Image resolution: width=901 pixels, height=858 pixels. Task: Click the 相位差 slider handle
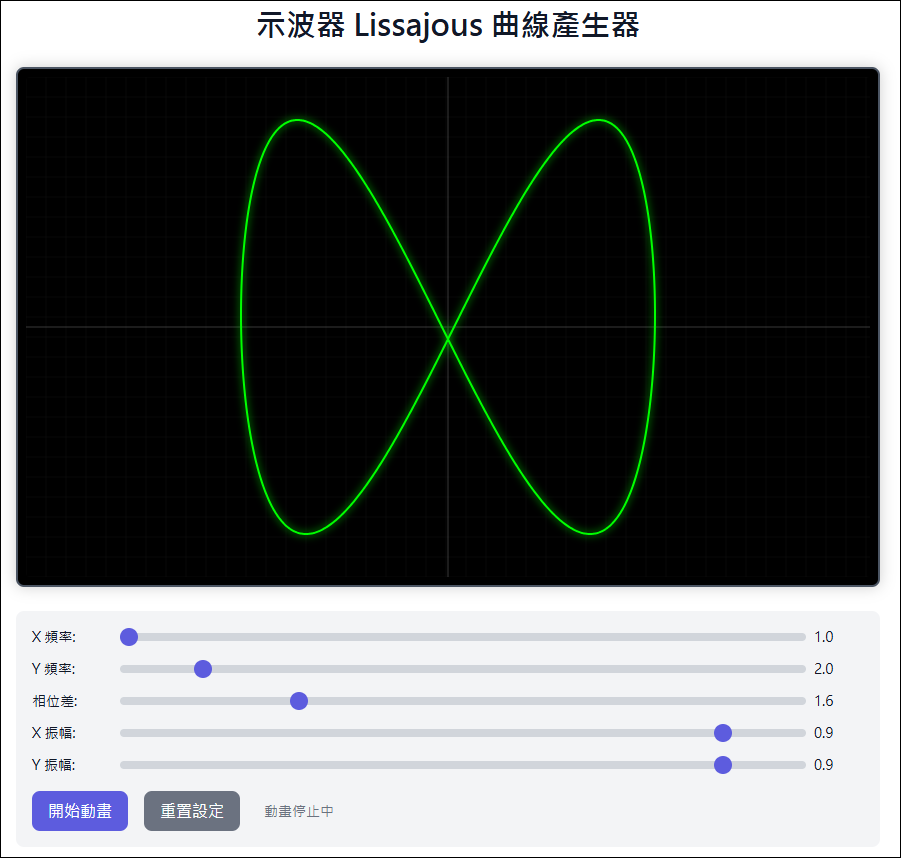(x=299, y=701)
